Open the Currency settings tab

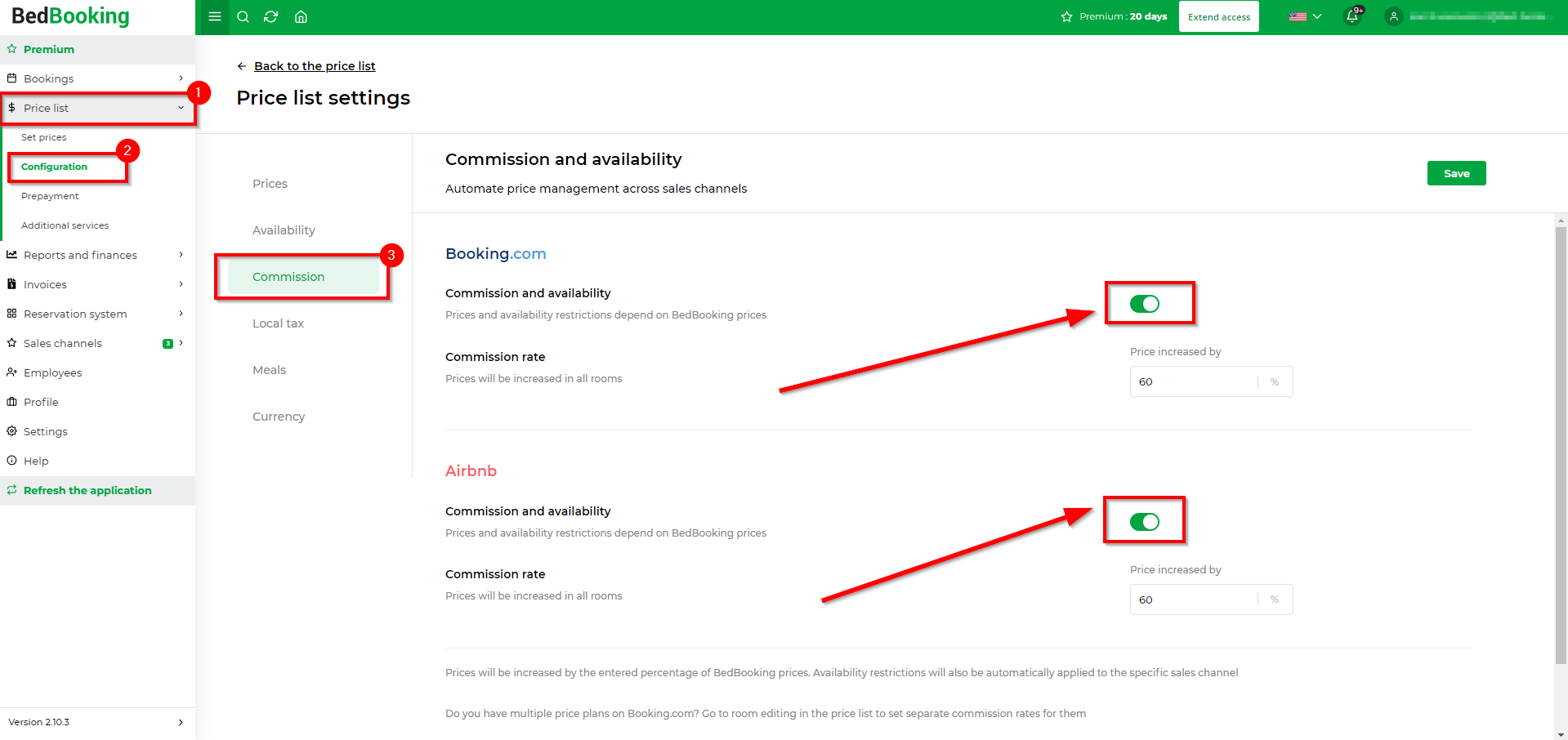point(279,417)
